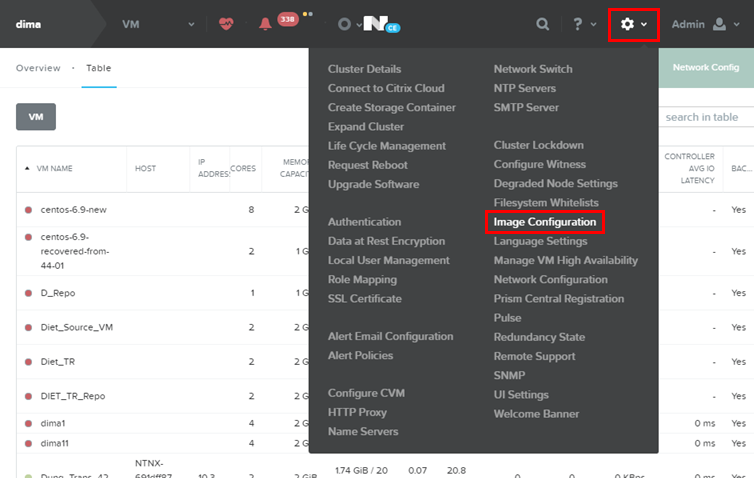Screen dimensions: 754x478
Task: Open Cluster Details from settings menu
Action: (364, 69)
